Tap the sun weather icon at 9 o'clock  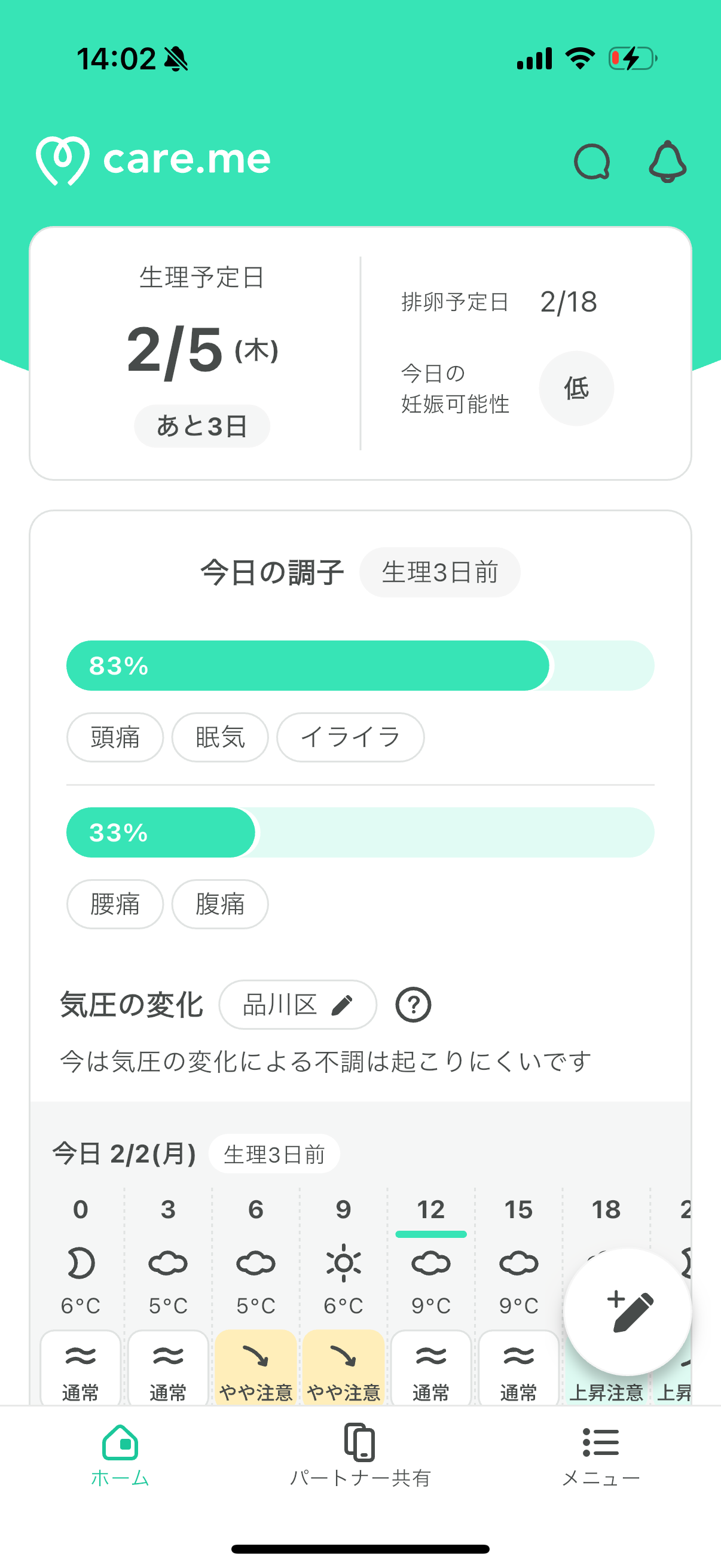point(343,1263)
